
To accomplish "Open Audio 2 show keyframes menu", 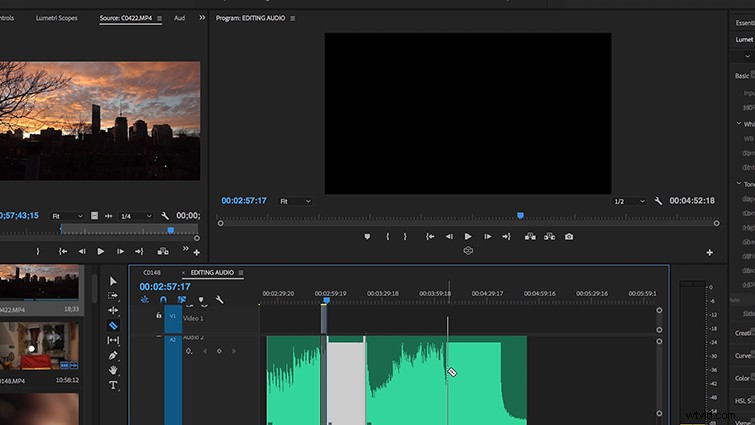I will (x=189, y=351).
